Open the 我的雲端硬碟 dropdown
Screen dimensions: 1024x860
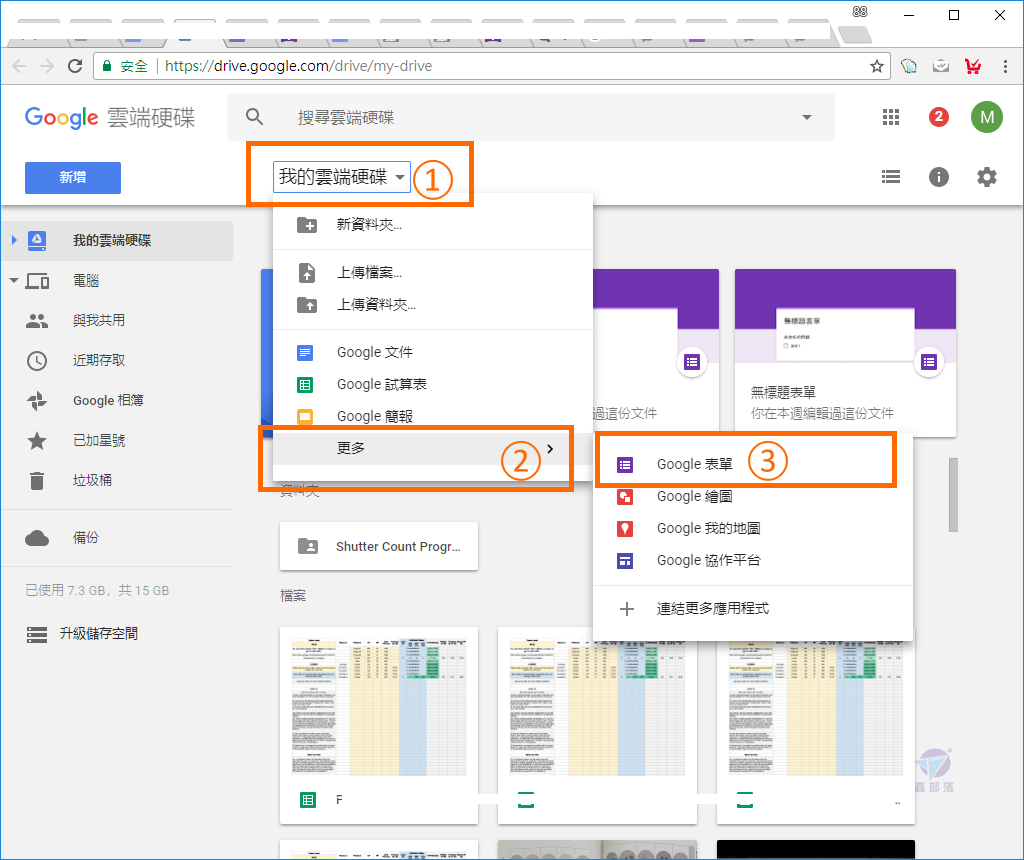point(342,177)
